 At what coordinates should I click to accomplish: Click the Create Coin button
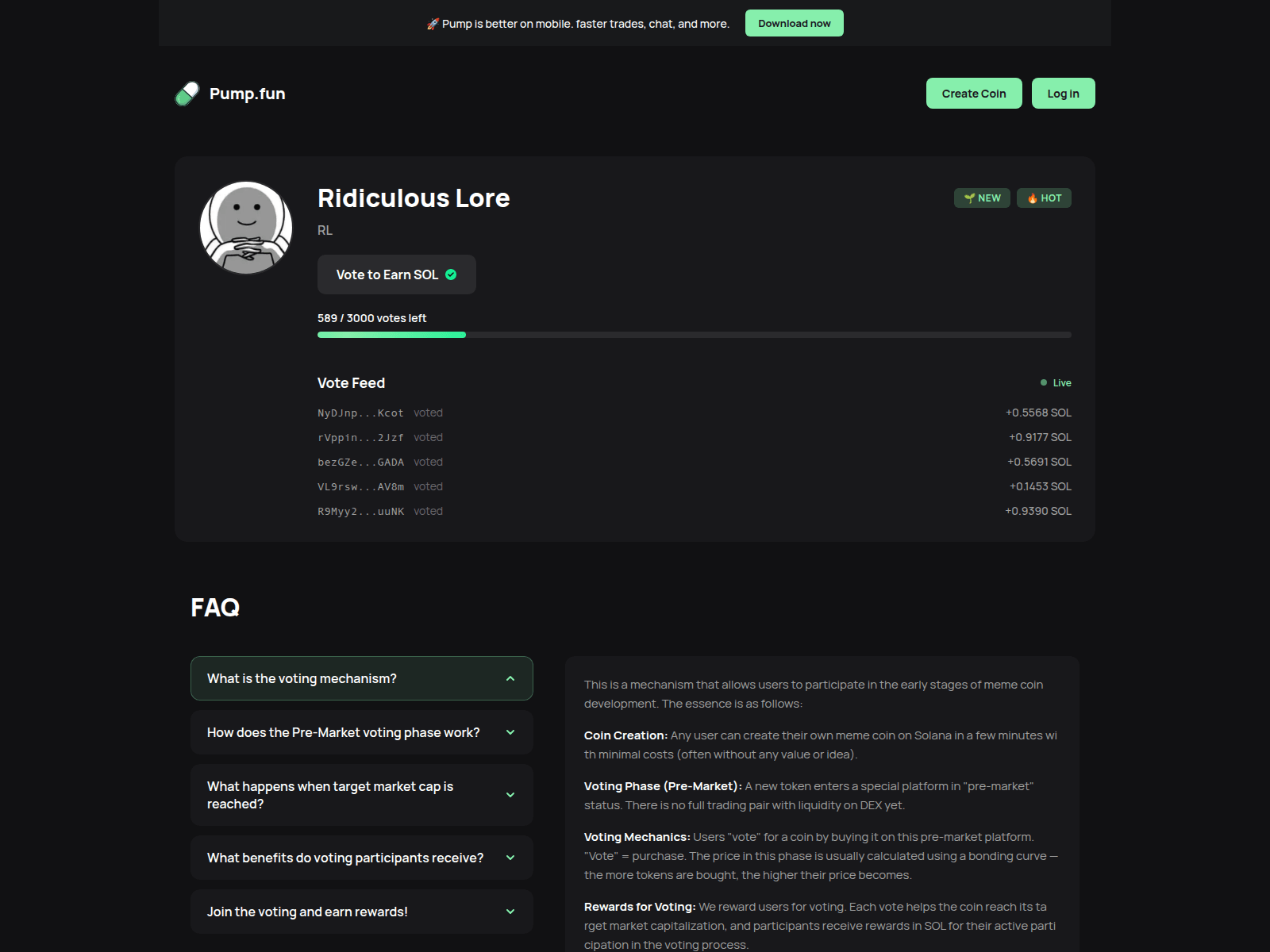click(974, 94)
